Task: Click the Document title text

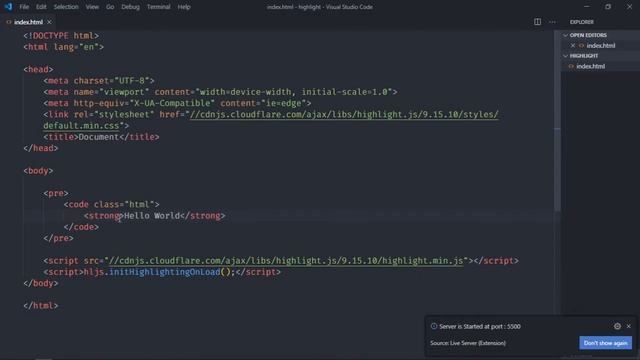Action: pyautogui.click(x=98, y=137)
